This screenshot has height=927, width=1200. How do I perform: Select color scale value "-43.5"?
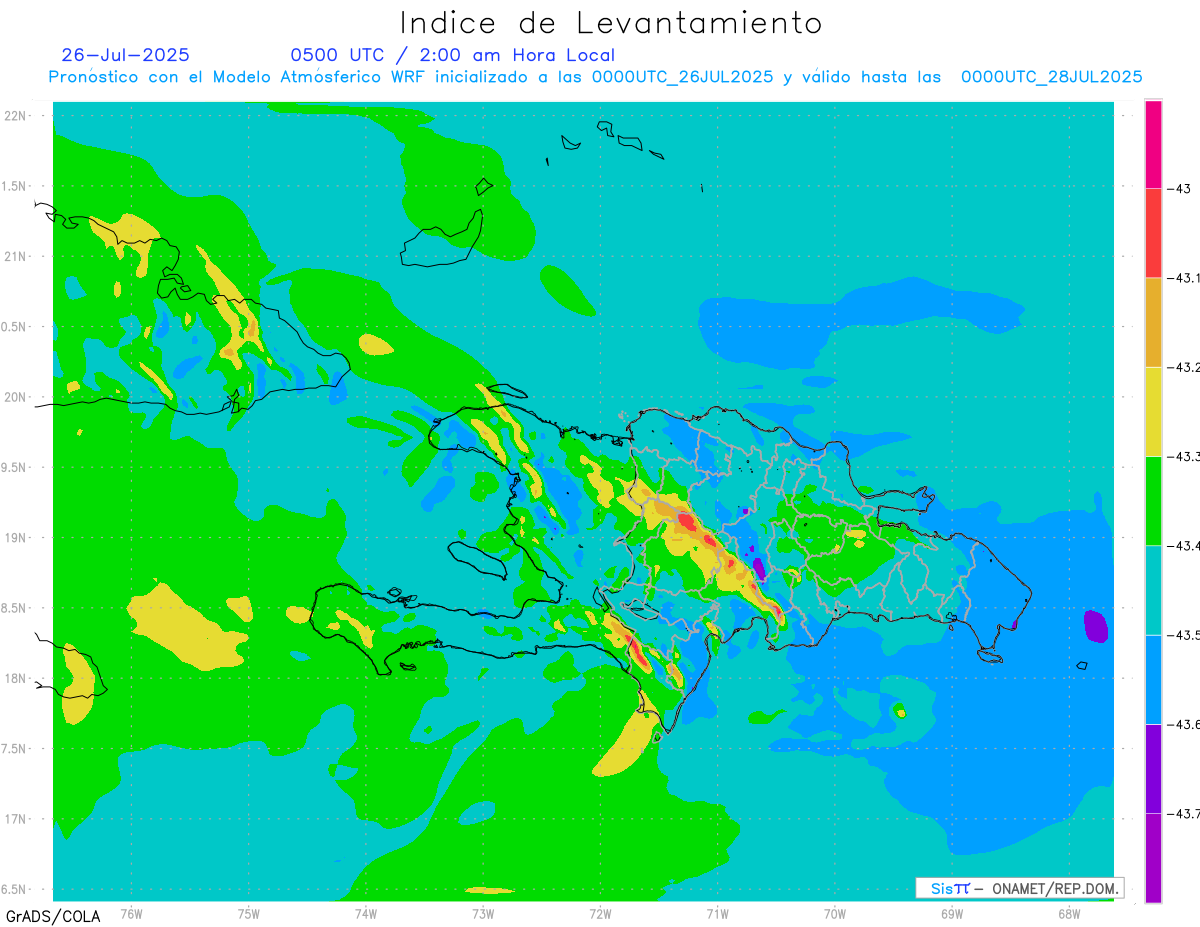pos(1185,635)
